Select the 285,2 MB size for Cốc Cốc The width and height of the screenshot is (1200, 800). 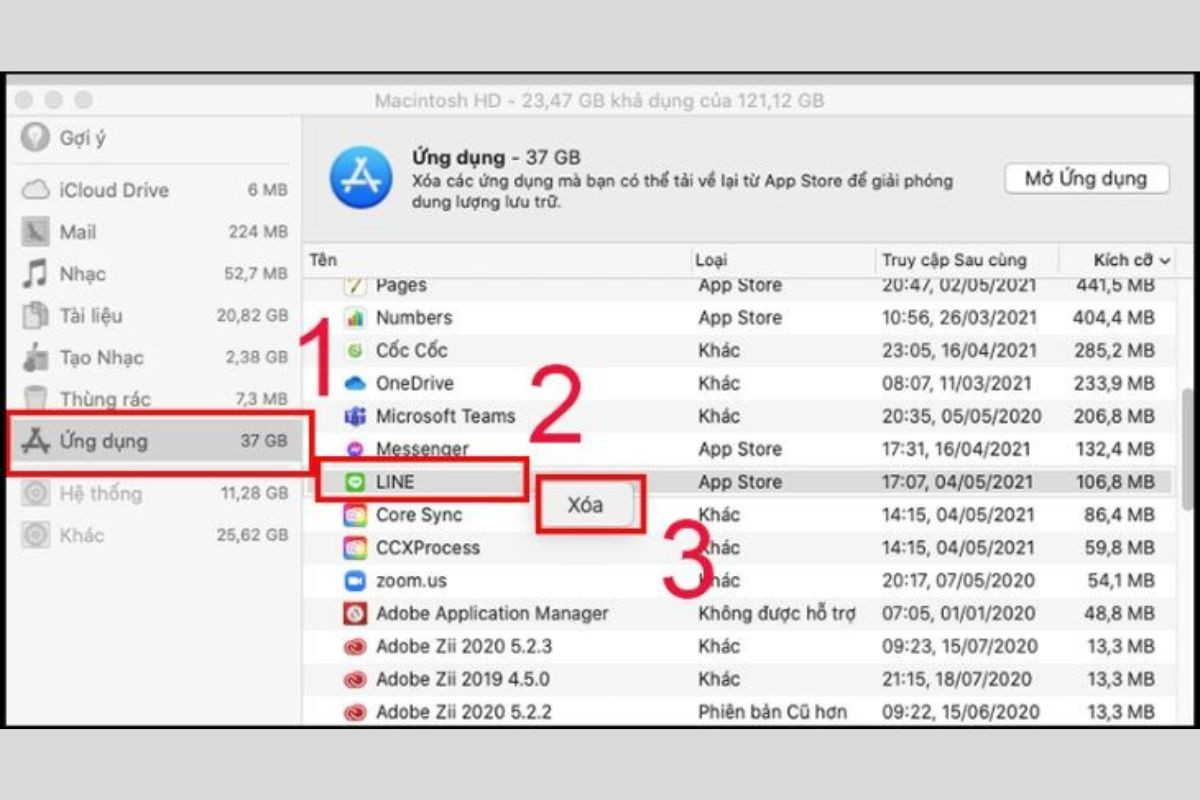point(1114,351)
